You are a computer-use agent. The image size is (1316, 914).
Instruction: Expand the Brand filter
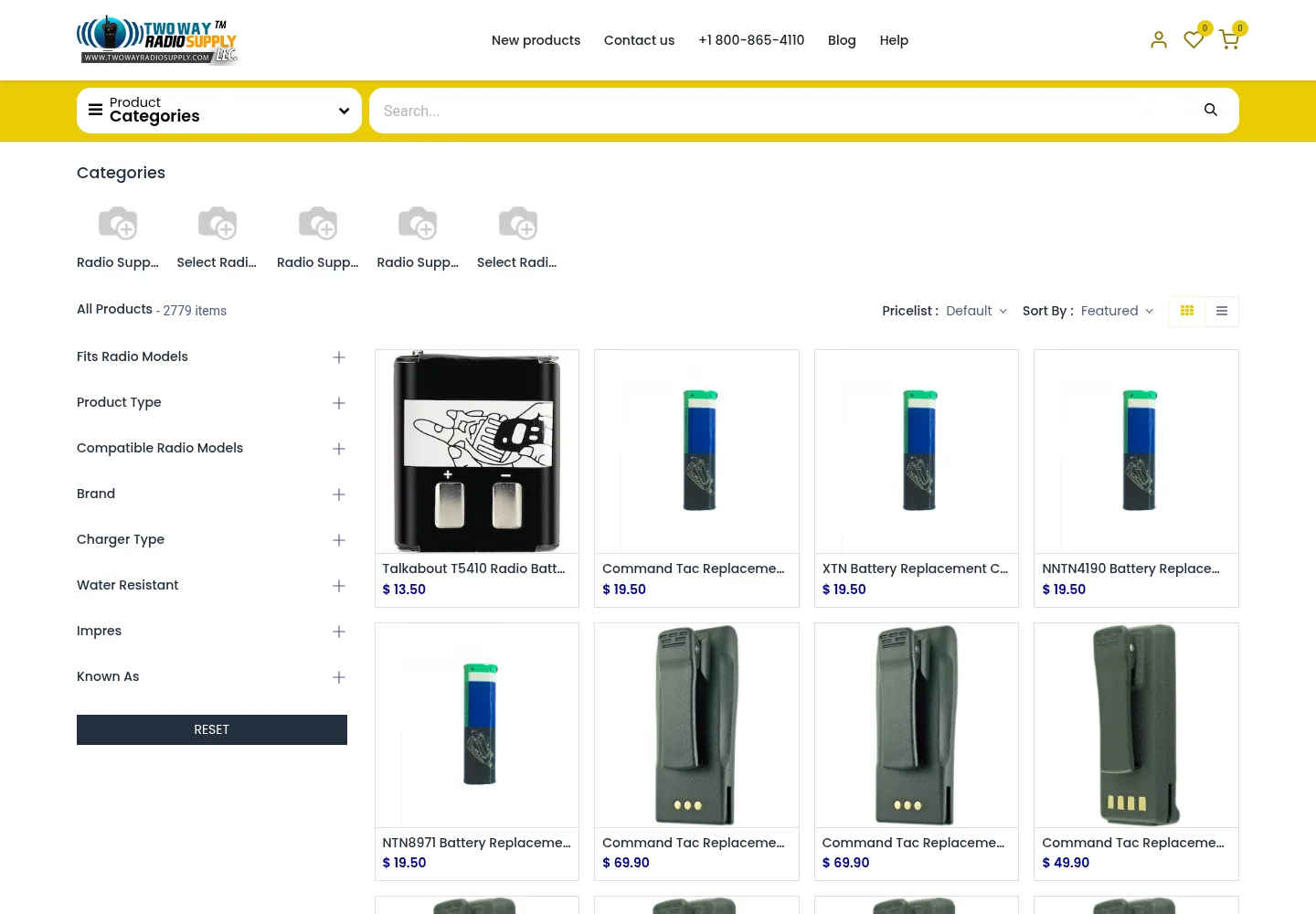coord(212,494)
